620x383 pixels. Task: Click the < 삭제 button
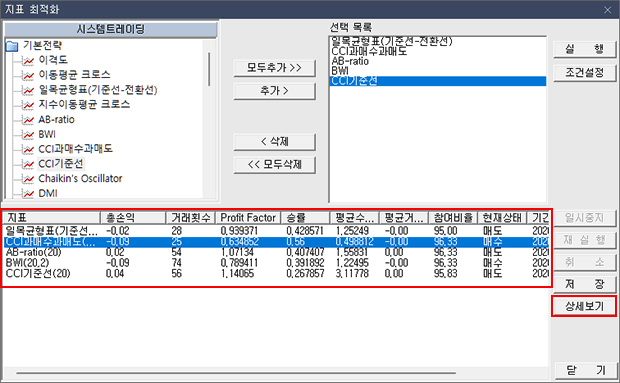274,142
